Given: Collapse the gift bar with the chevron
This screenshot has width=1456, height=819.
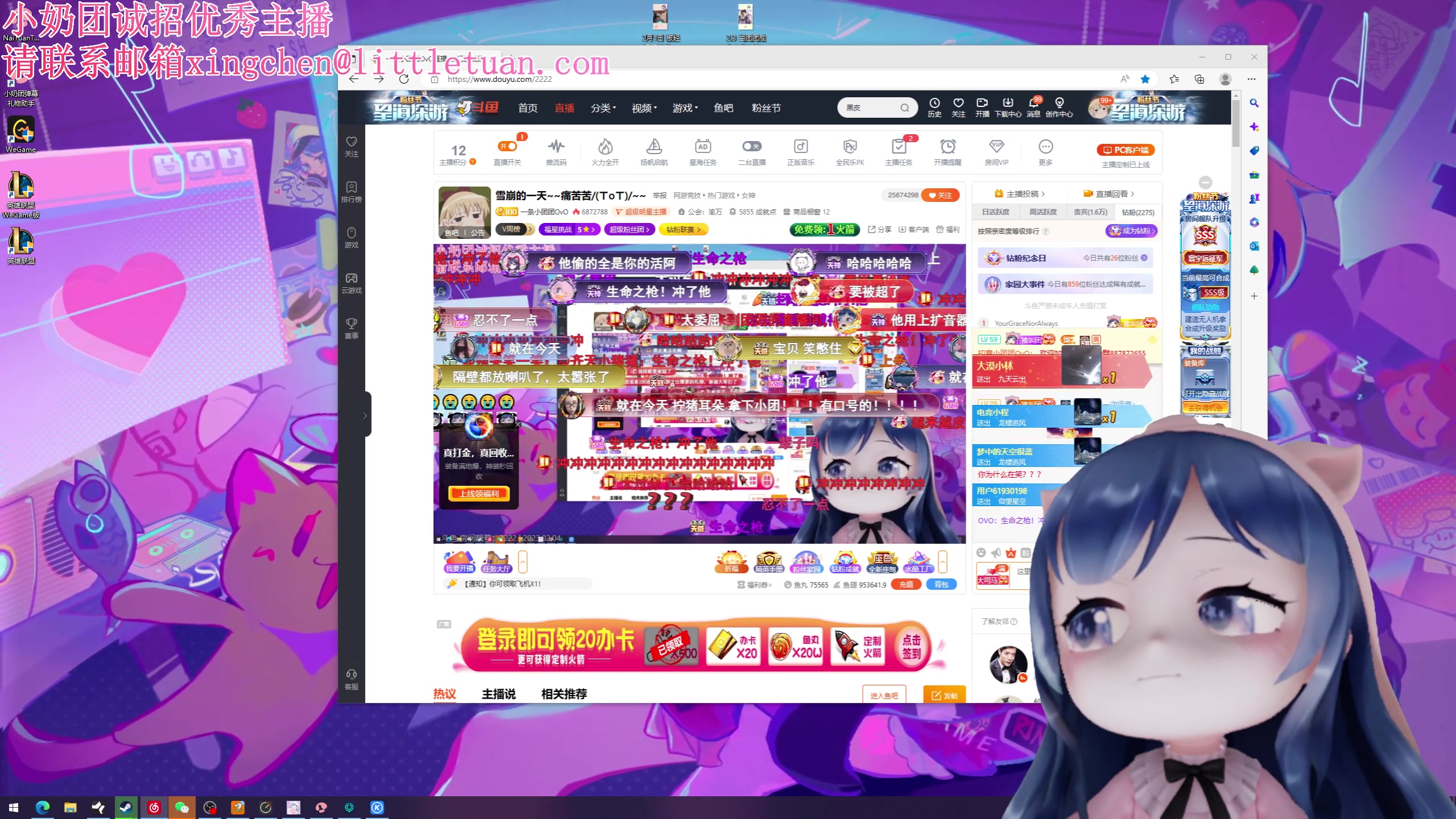Looking at the screenshot, I should 944,561.
